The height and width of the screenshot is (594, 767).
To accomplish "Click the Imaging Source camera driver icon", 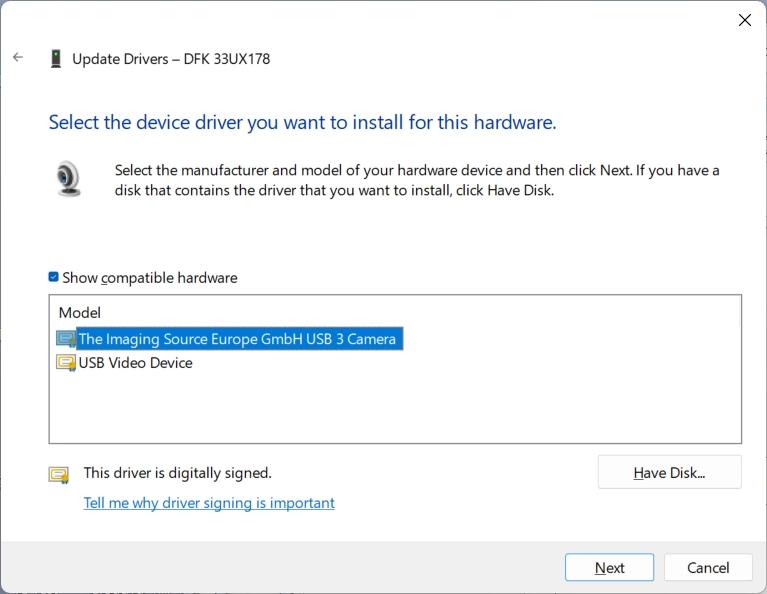I will [x=66, y=339].
